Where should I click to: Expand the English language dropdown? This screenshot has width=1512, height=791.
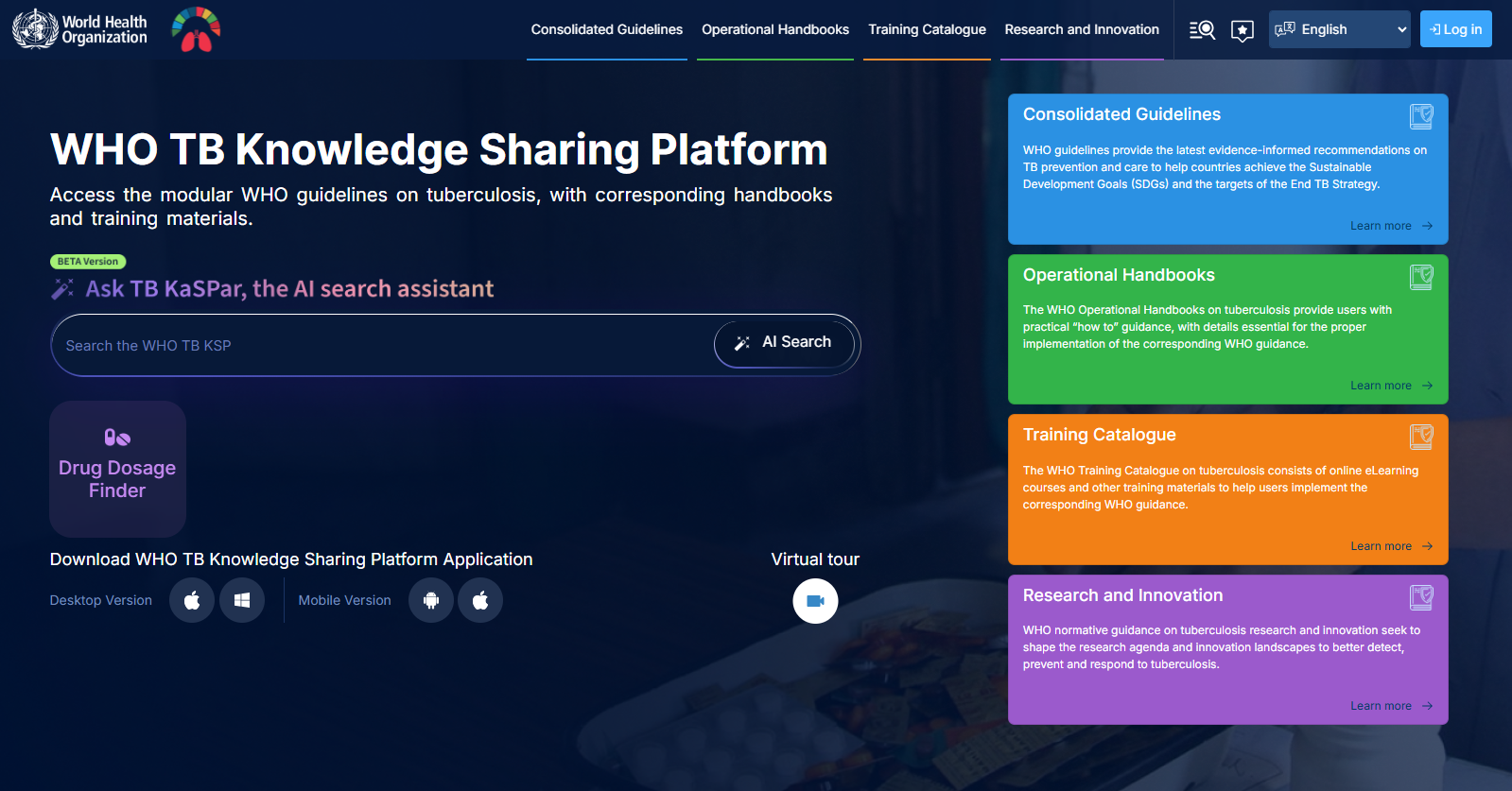[1339, 29]
